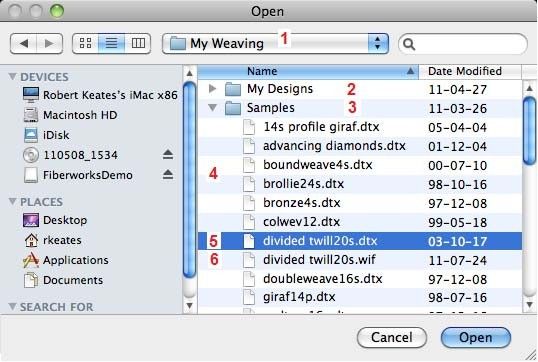Click the Cancel button
538x362 pixels.
pyautogui.click(x=392, y=337)
